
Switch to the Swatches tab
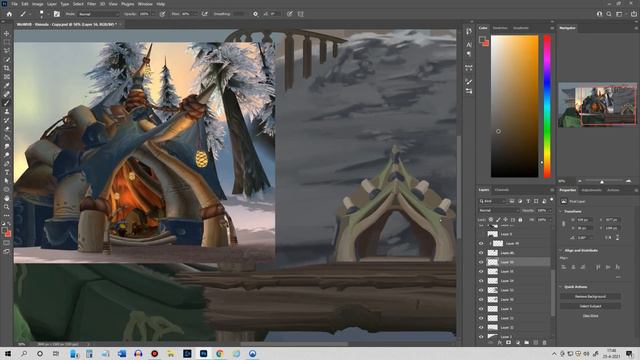point(500,28)
